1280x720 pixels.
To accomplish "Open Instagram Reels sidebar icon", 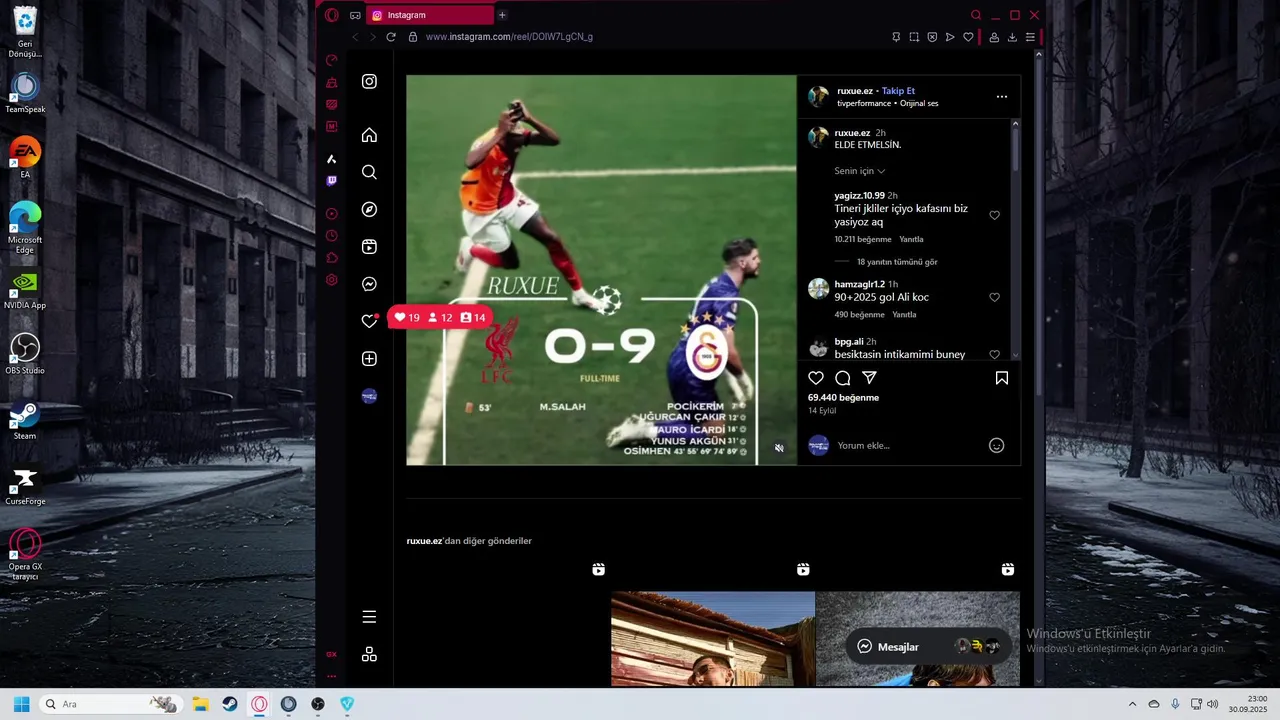I will click(x=369, y=247).
